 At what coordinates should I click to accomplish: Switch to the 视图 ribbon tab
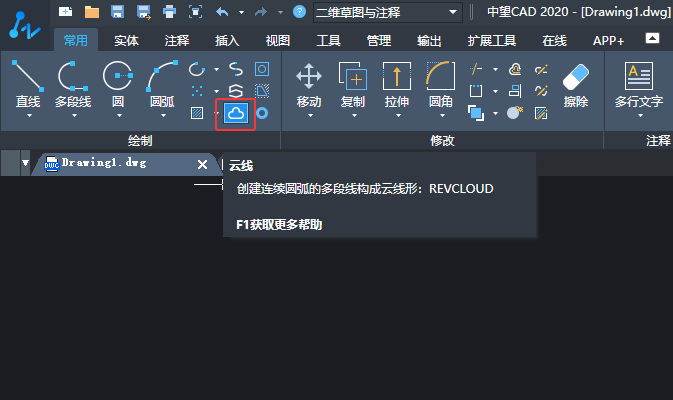[278, 40]
